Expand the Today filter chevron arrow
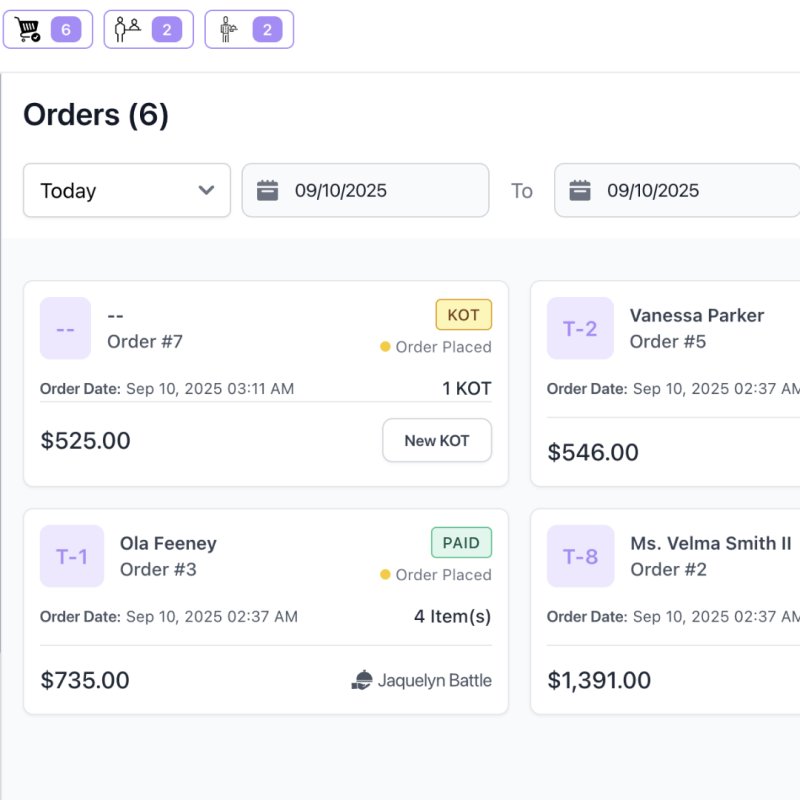The height and width of the screenshot is (800, 800). click(x=207, y=190)
